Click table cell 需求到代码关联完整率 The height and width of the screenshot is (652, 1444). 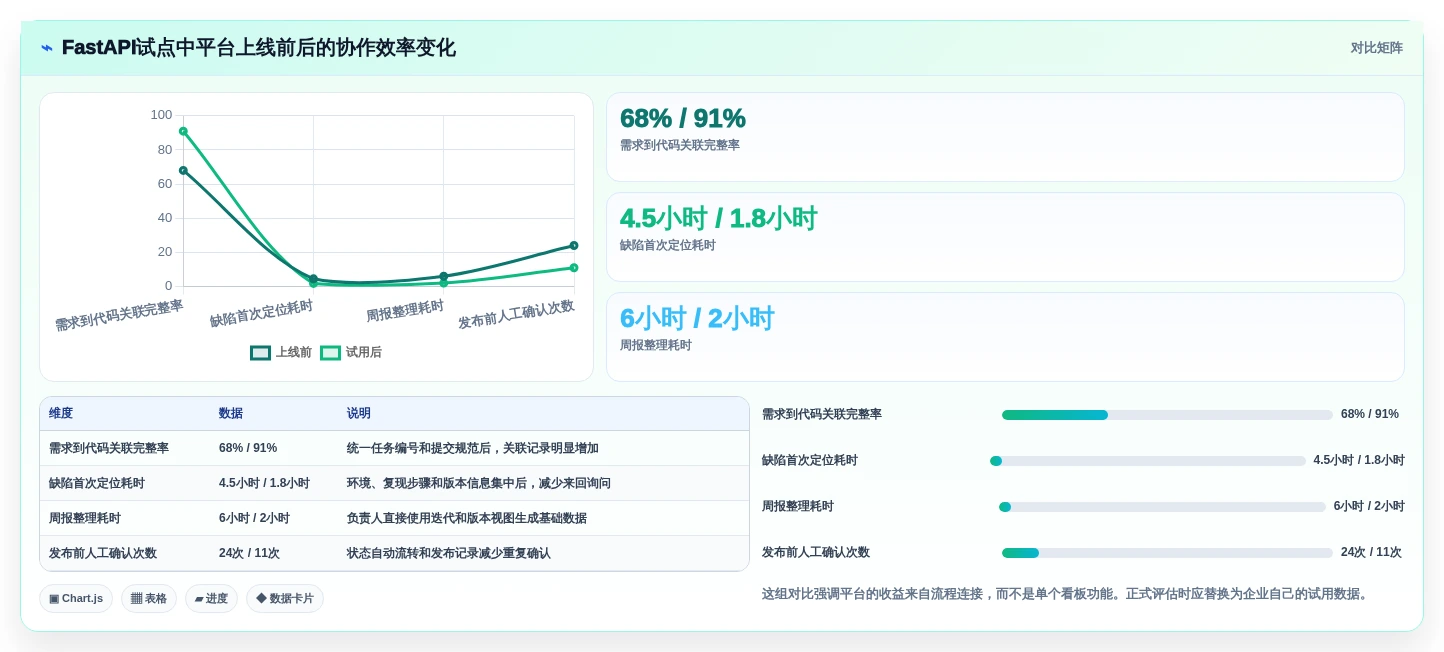(109, 448)
